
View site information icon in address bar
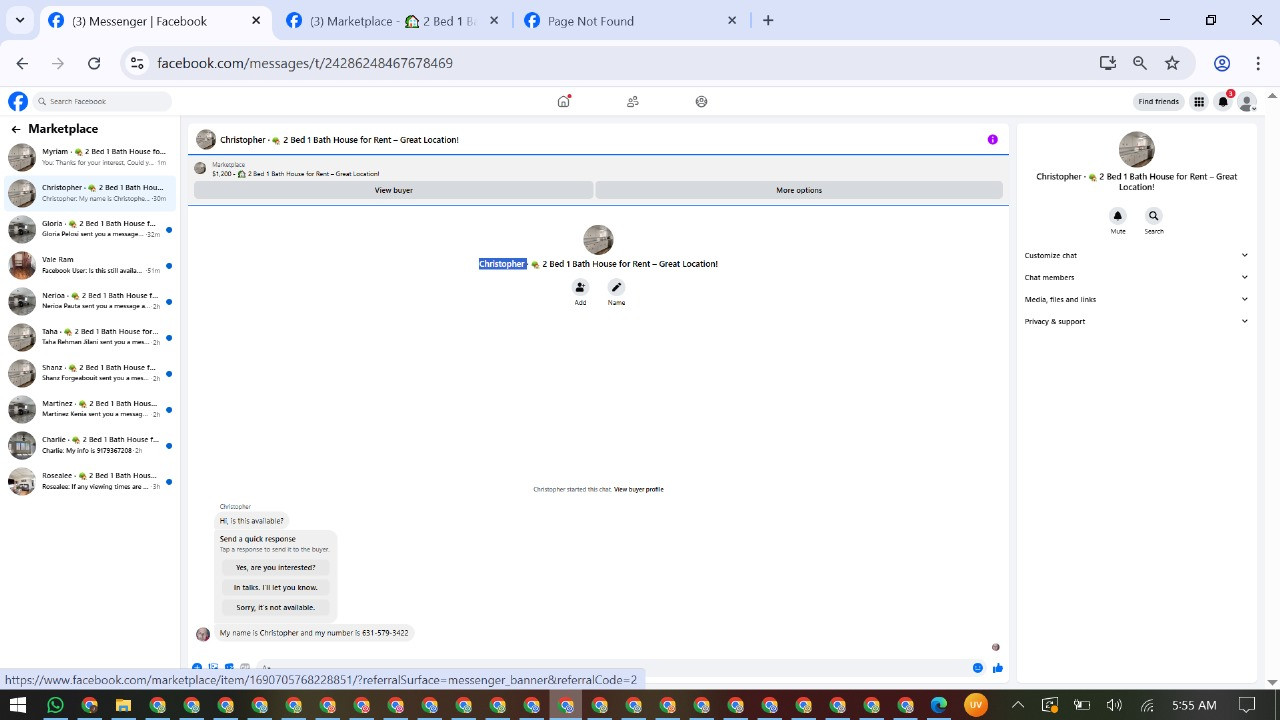[x=138, y=63]
